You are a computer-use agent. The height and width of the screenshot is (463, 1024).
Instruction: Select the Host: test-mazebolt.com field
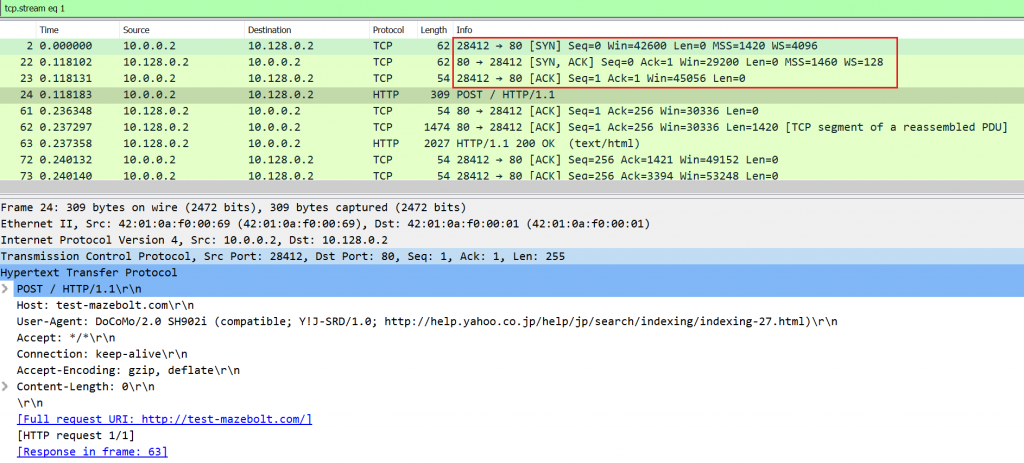pos(105,305)
